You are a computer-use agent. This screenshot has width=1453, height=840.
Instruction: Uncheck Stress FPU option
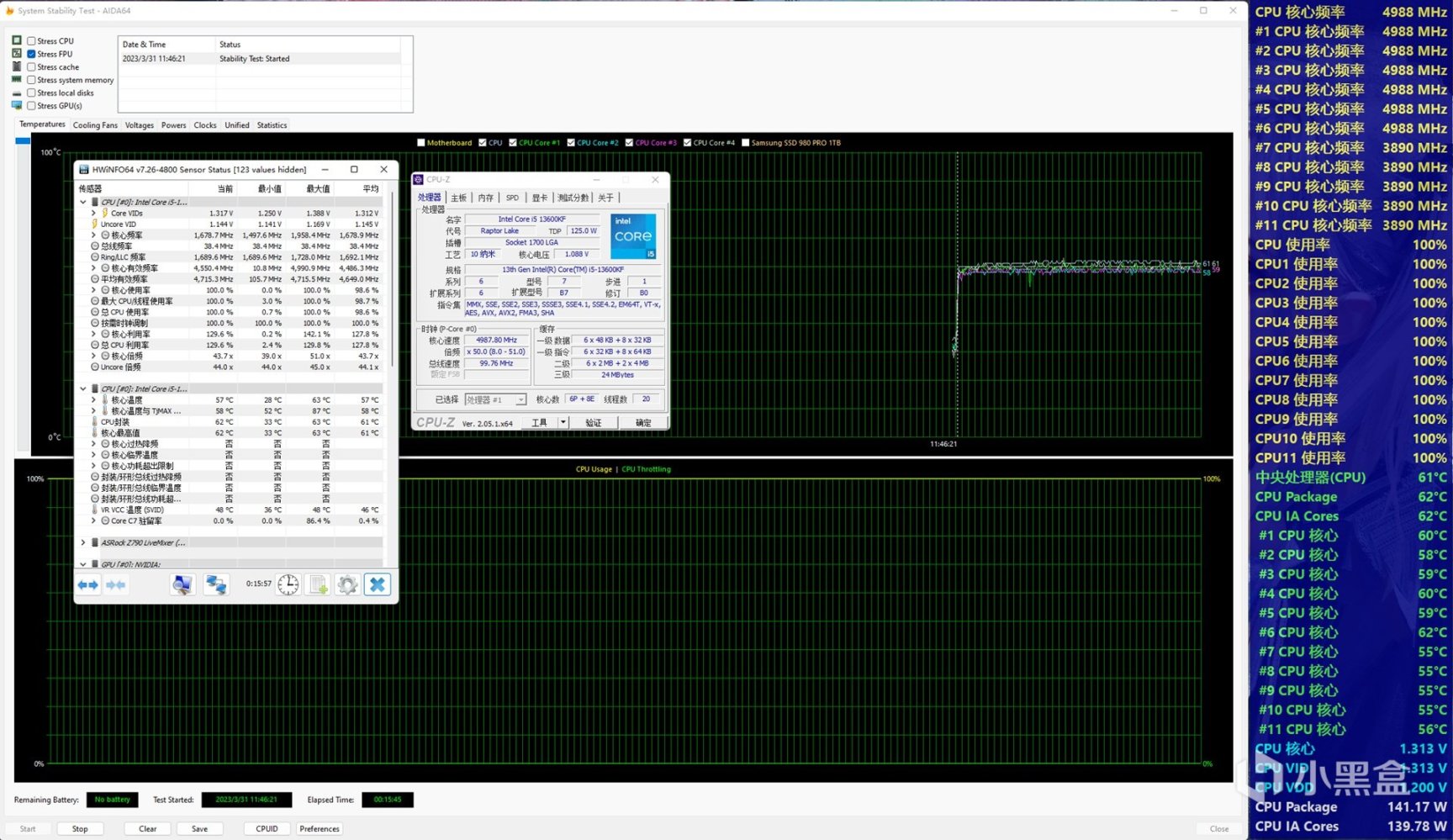[x=31, y=54]
